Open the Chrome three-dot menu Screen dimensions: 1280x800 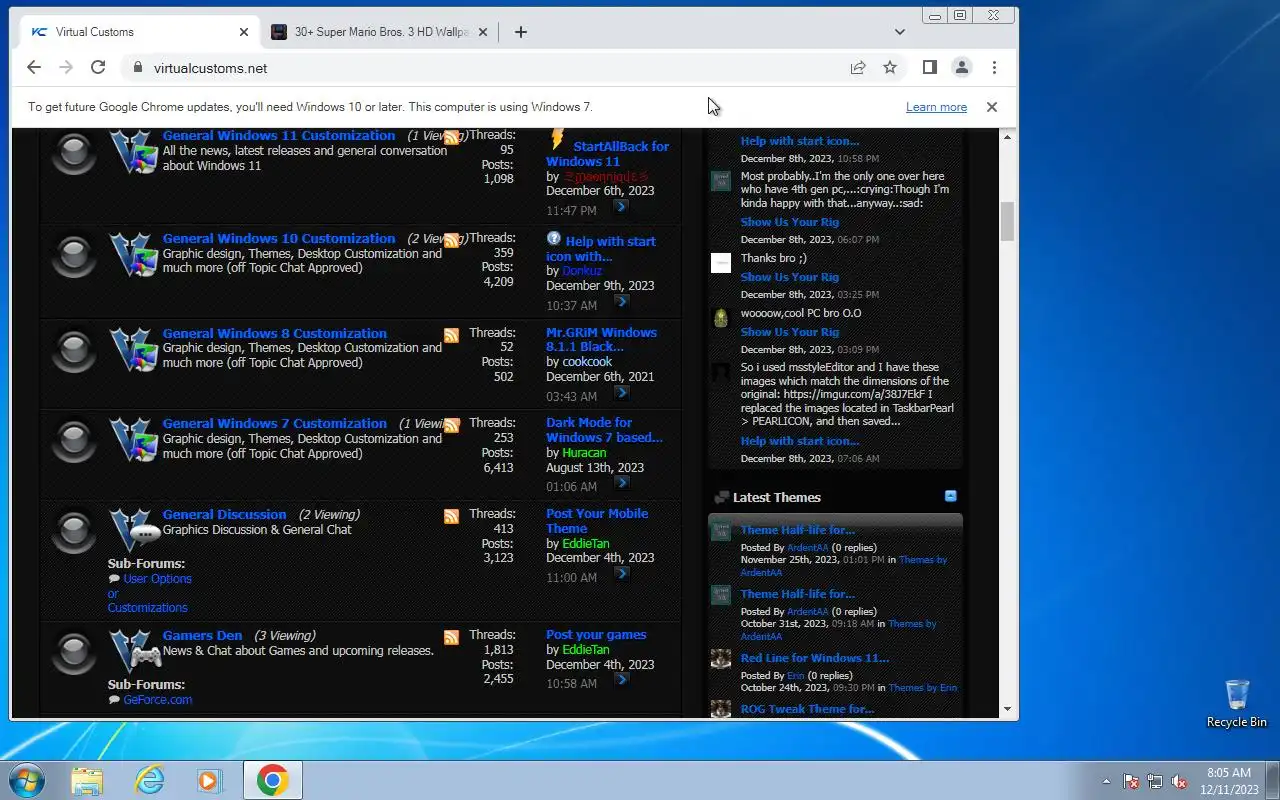pos(994,68)
